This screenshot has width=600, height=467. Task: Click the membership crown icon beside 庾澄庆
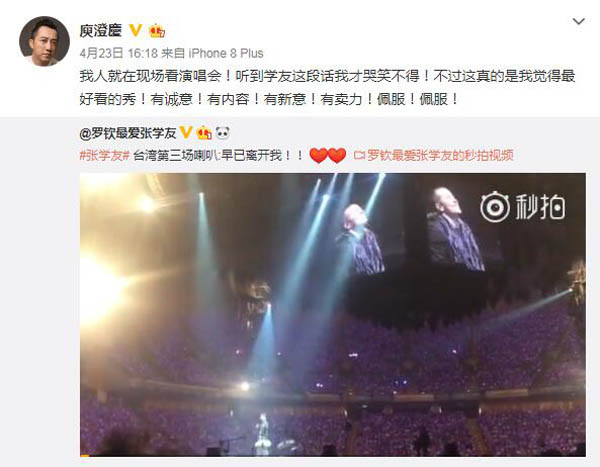coord(157,31)
